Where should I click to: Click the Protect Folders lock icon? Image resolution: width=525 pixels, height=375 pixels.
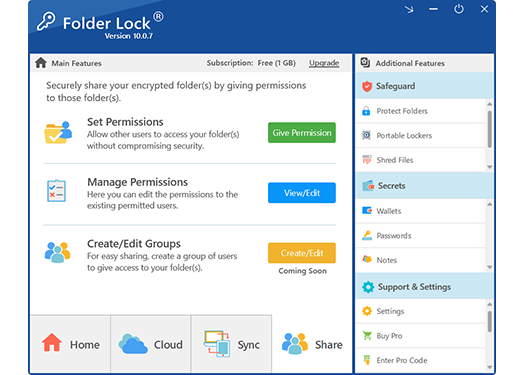click(366, 111)
